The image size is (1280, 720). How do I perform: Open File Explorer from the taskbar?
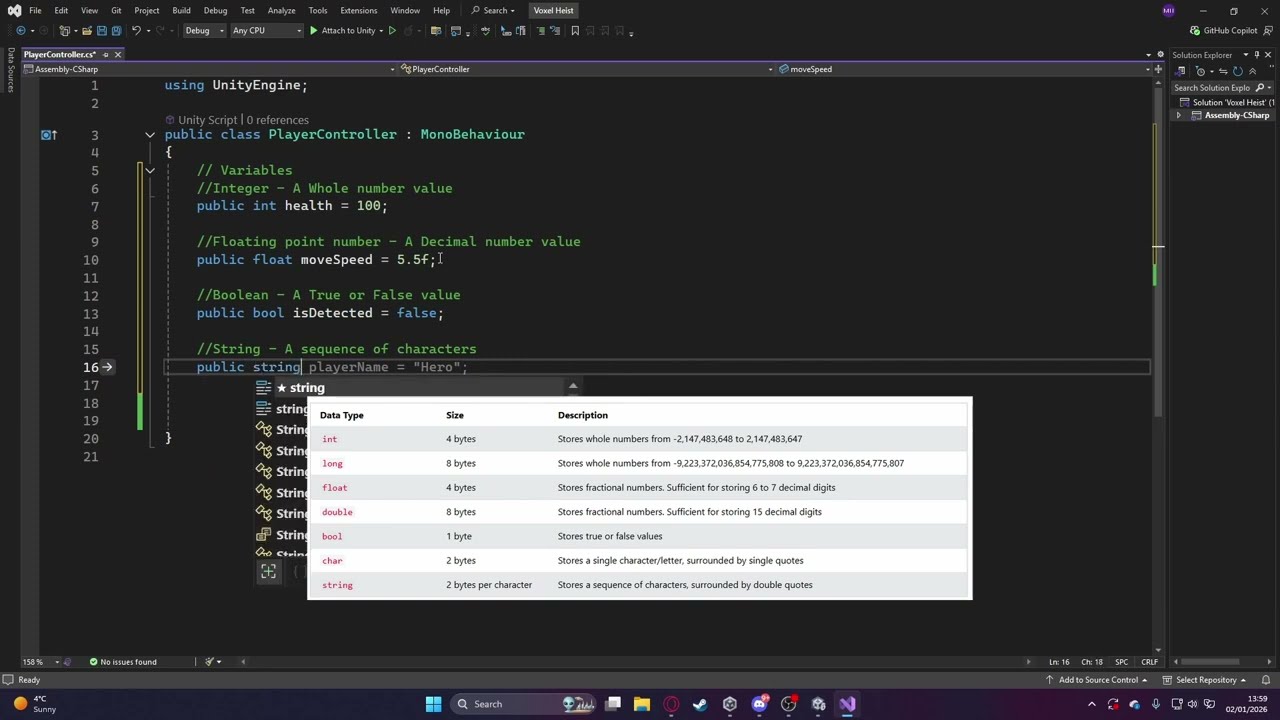click(642, 704)
